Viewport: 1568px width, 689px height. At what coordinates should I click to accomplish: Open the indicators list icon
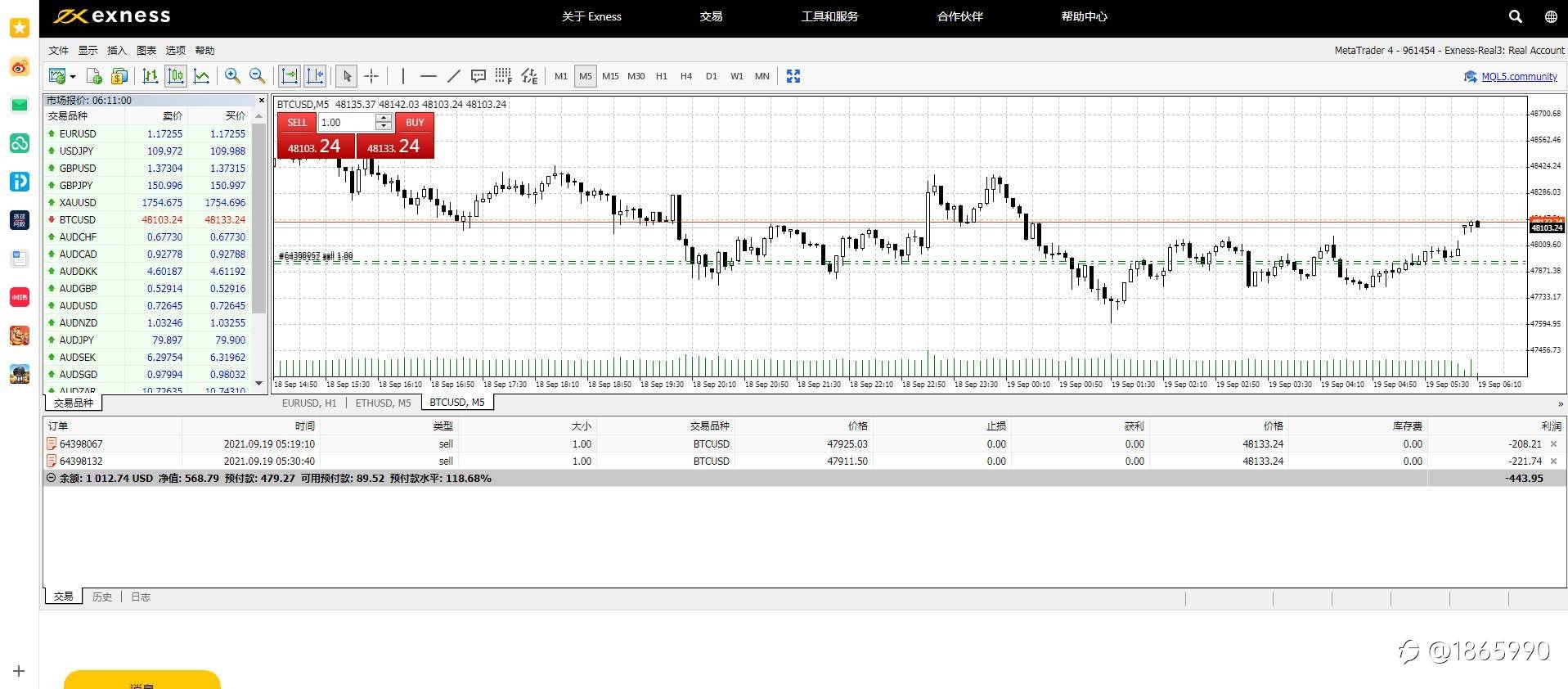pos(529,76)
